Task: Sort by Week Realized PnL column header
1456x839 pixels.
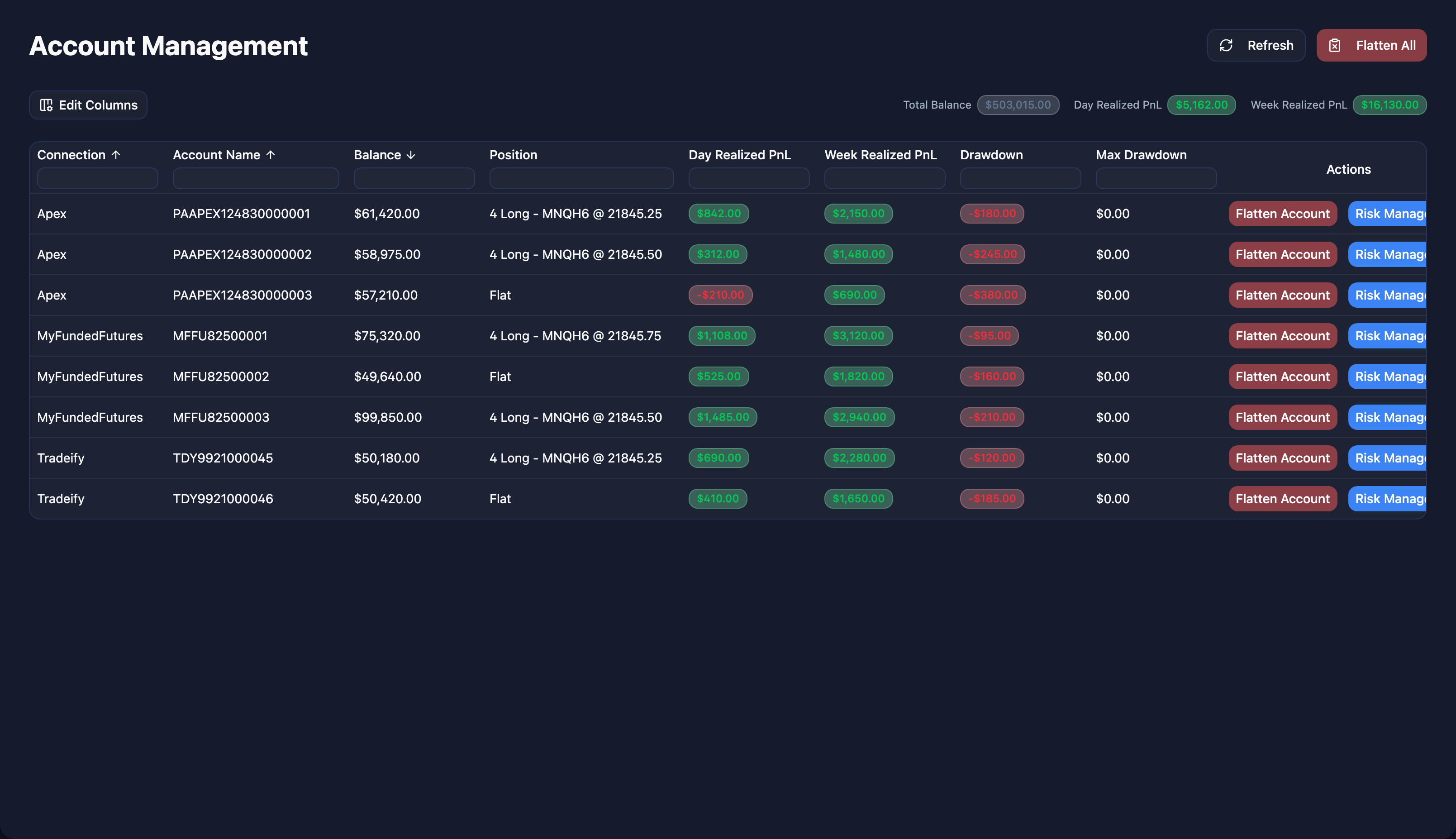Action: coord(880,155)
